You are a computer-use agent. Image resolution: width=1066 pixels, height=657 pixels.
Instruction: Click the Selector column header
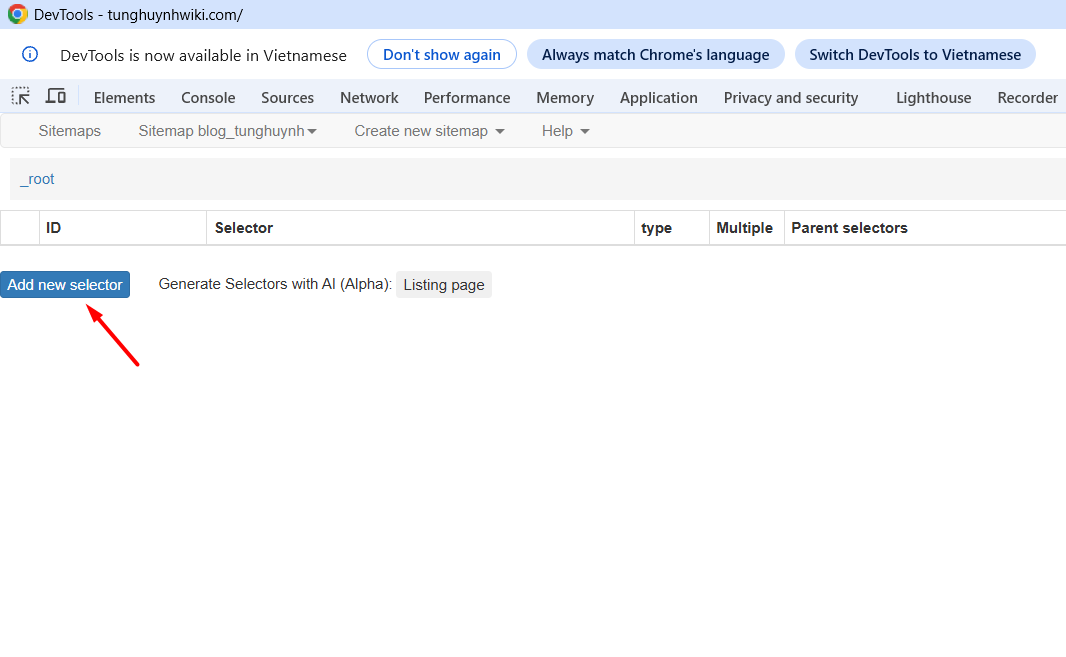pyautogui.click(x=244, y=228)
